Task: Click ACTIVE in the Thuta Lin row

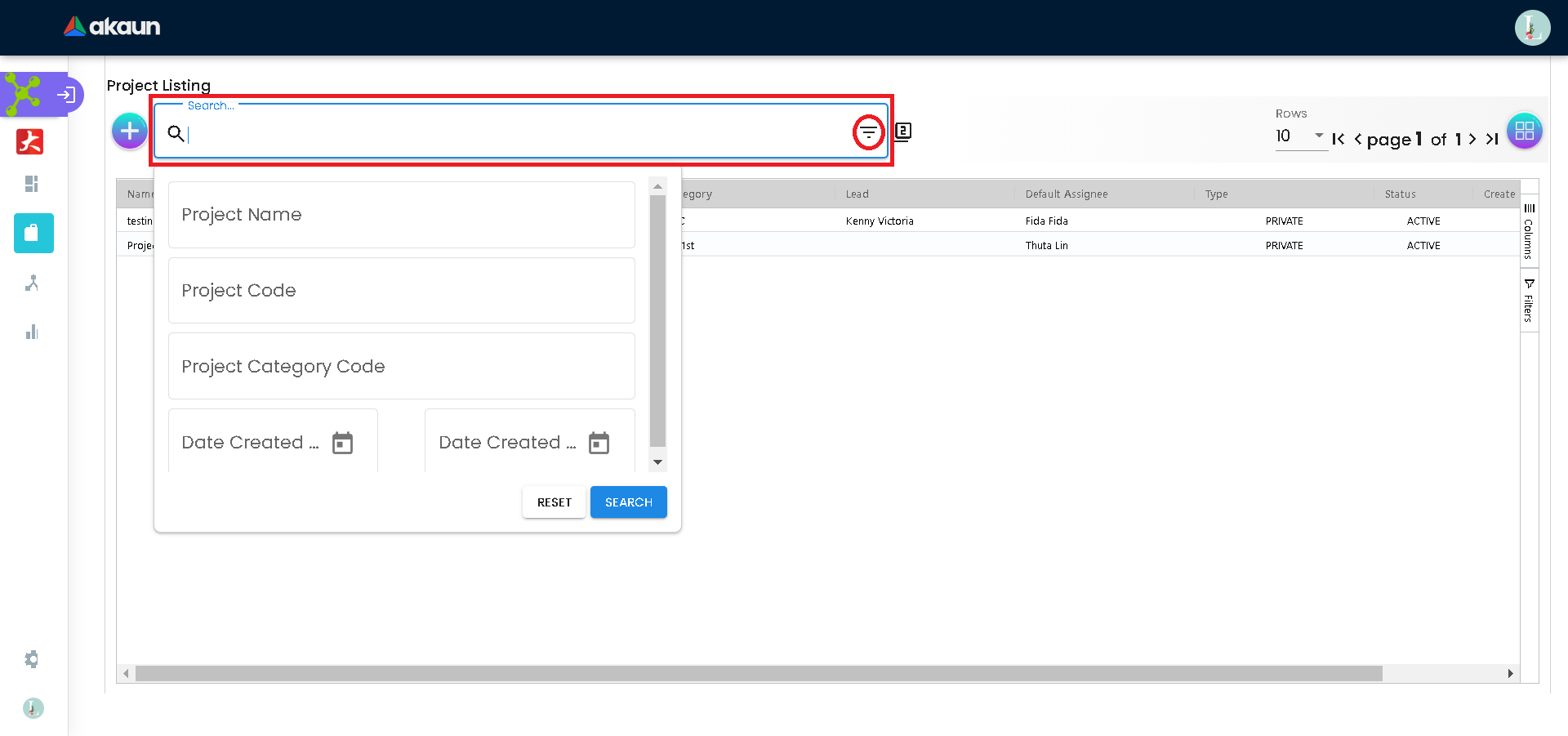Action: tap(1423, 246)
